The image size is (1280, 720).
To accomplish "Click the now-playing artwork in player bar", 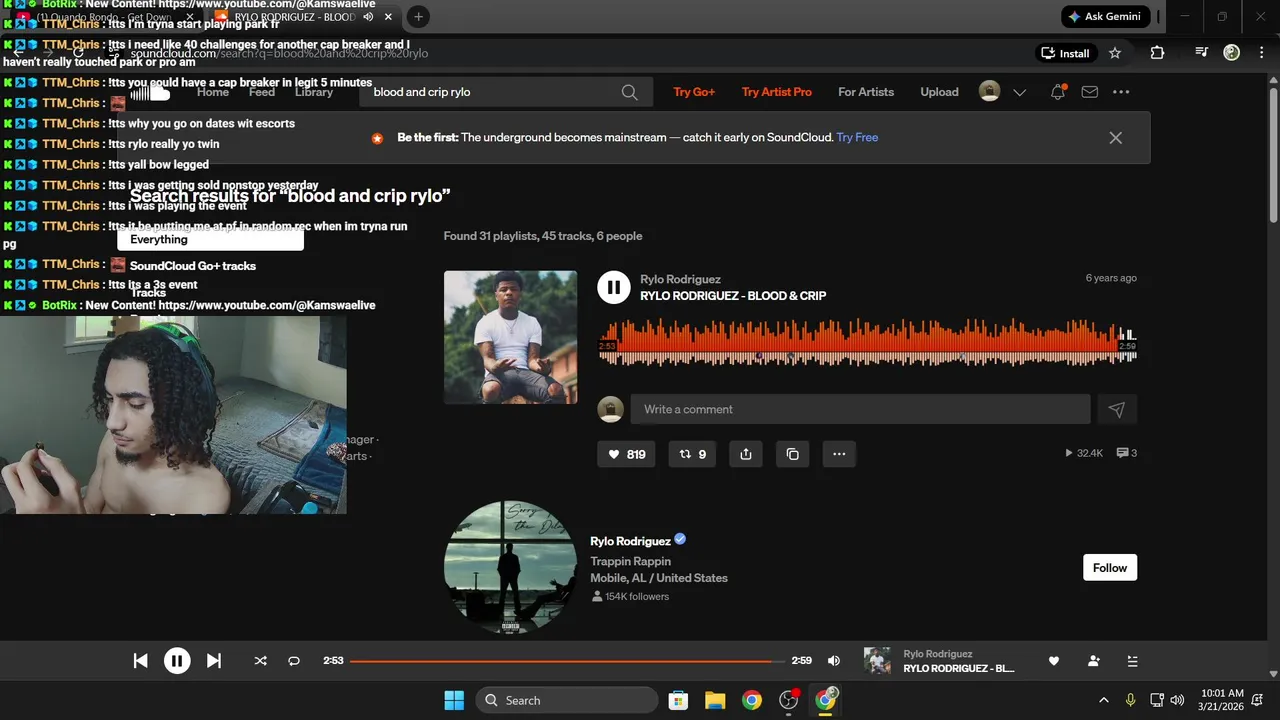I will click(x=877, y=661).
